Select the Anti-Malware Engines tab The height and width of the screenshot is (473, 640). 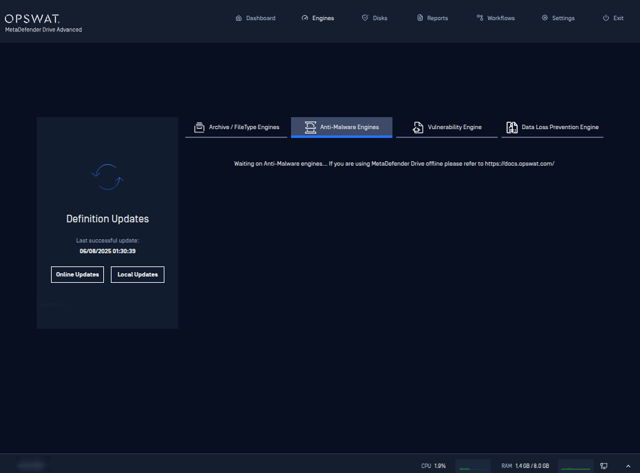tap(342, 127)
